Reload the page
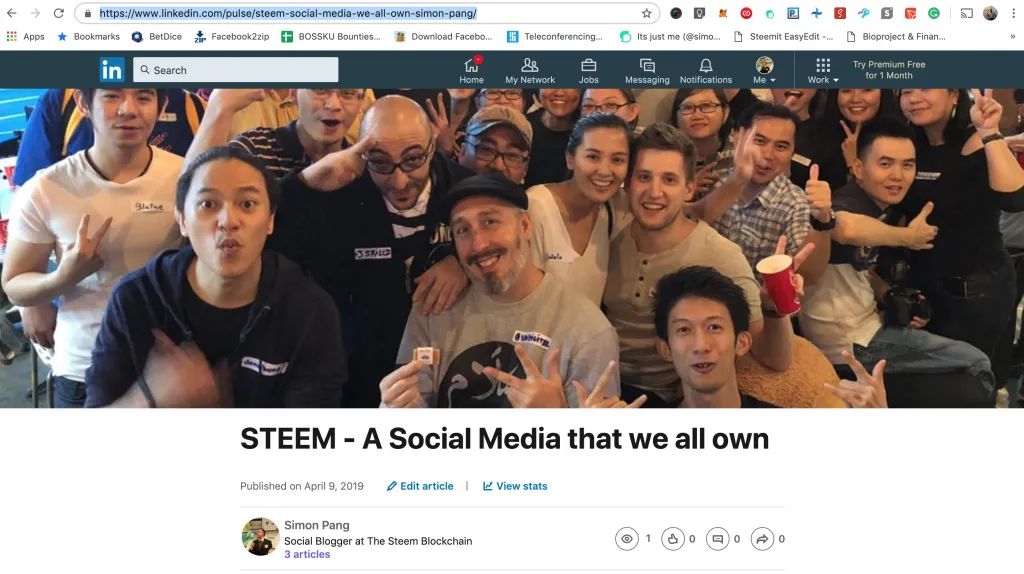Image resolution: width=1024 pixels, height=574 pixels. tap(59, 13)
